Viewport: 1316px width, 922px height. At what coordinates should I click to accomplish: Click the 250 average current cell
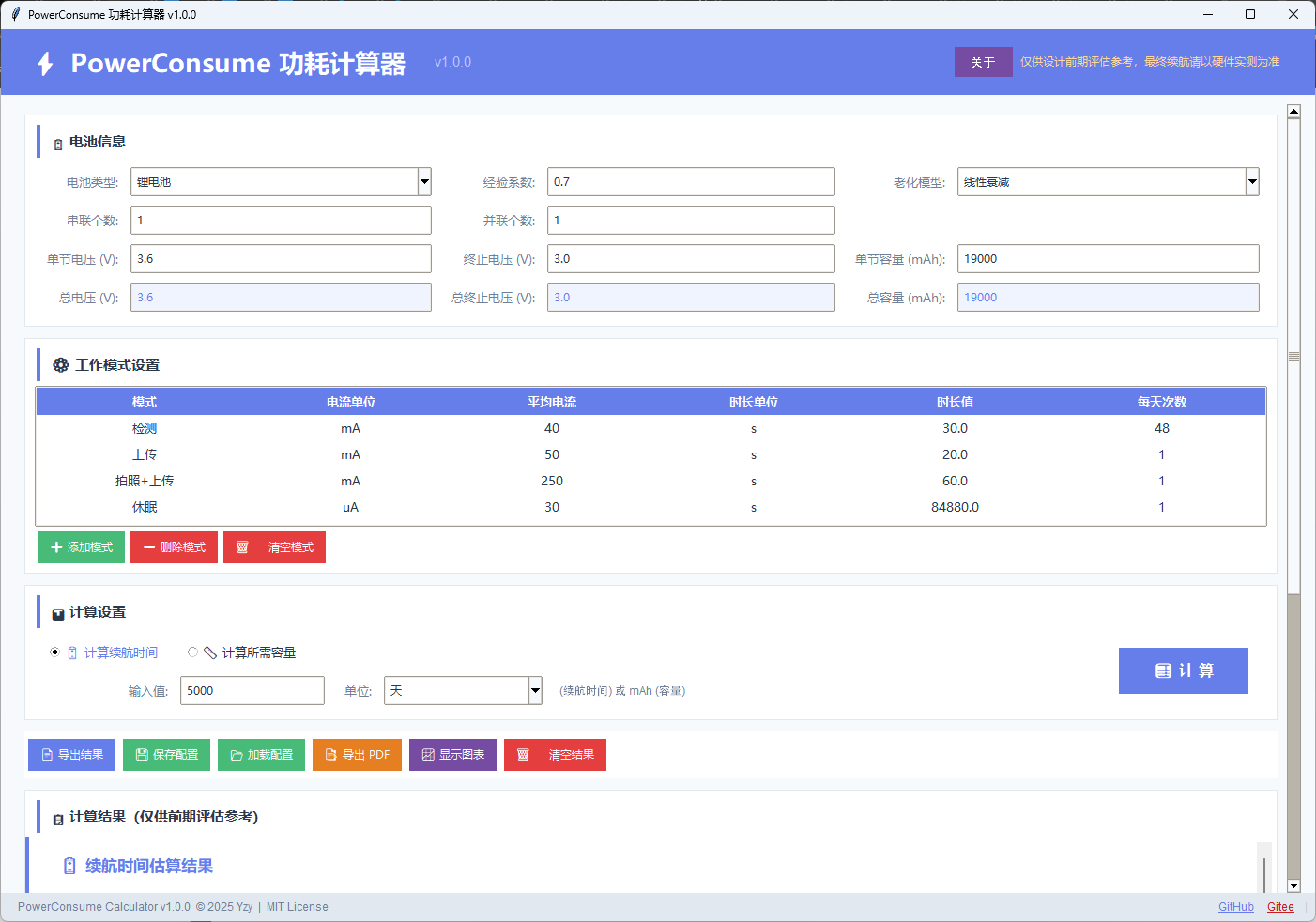[552, 481]
